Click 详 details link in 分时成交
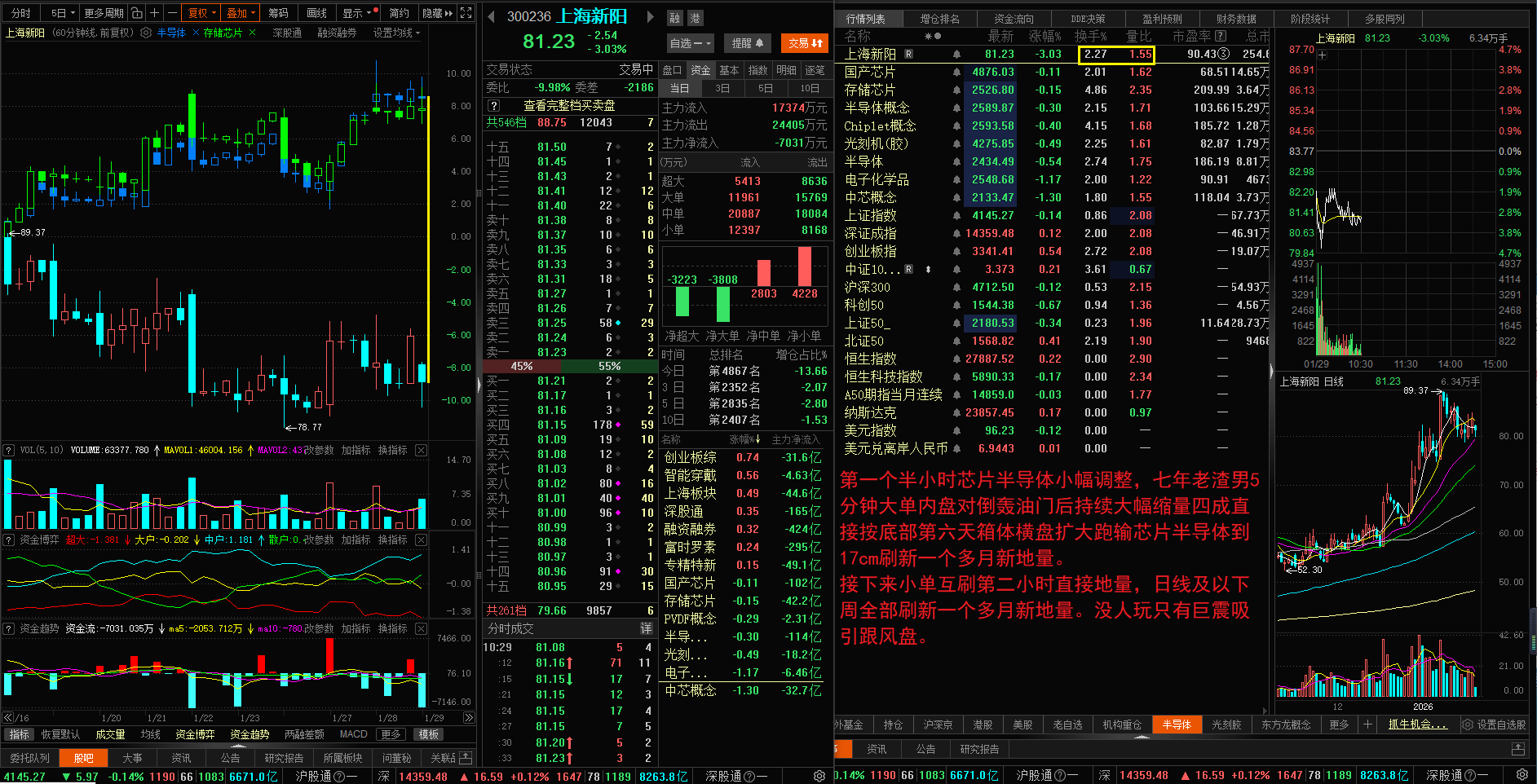The image size is (1537, 784). [646, 628]
